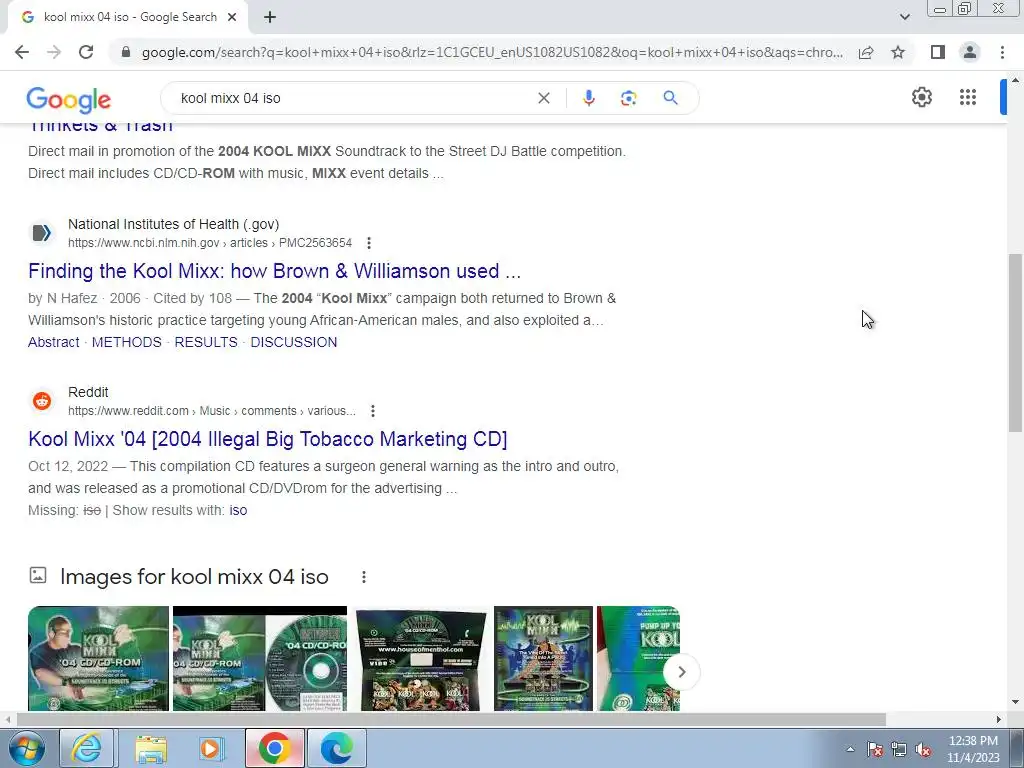Click the scrollbar up arrow

point(1015,80)
